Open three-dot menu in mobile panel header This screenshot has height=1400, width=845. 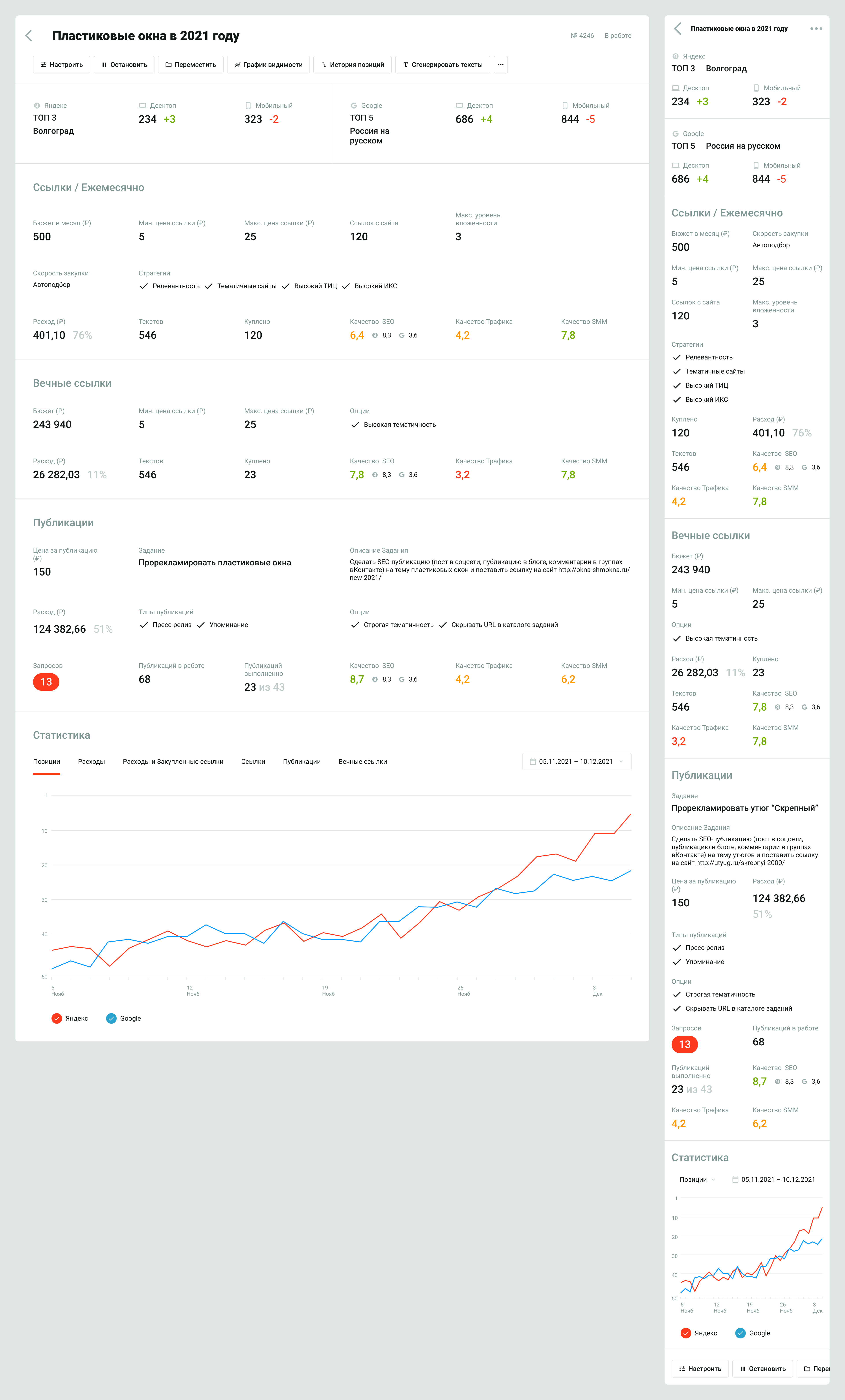(816, 28)
